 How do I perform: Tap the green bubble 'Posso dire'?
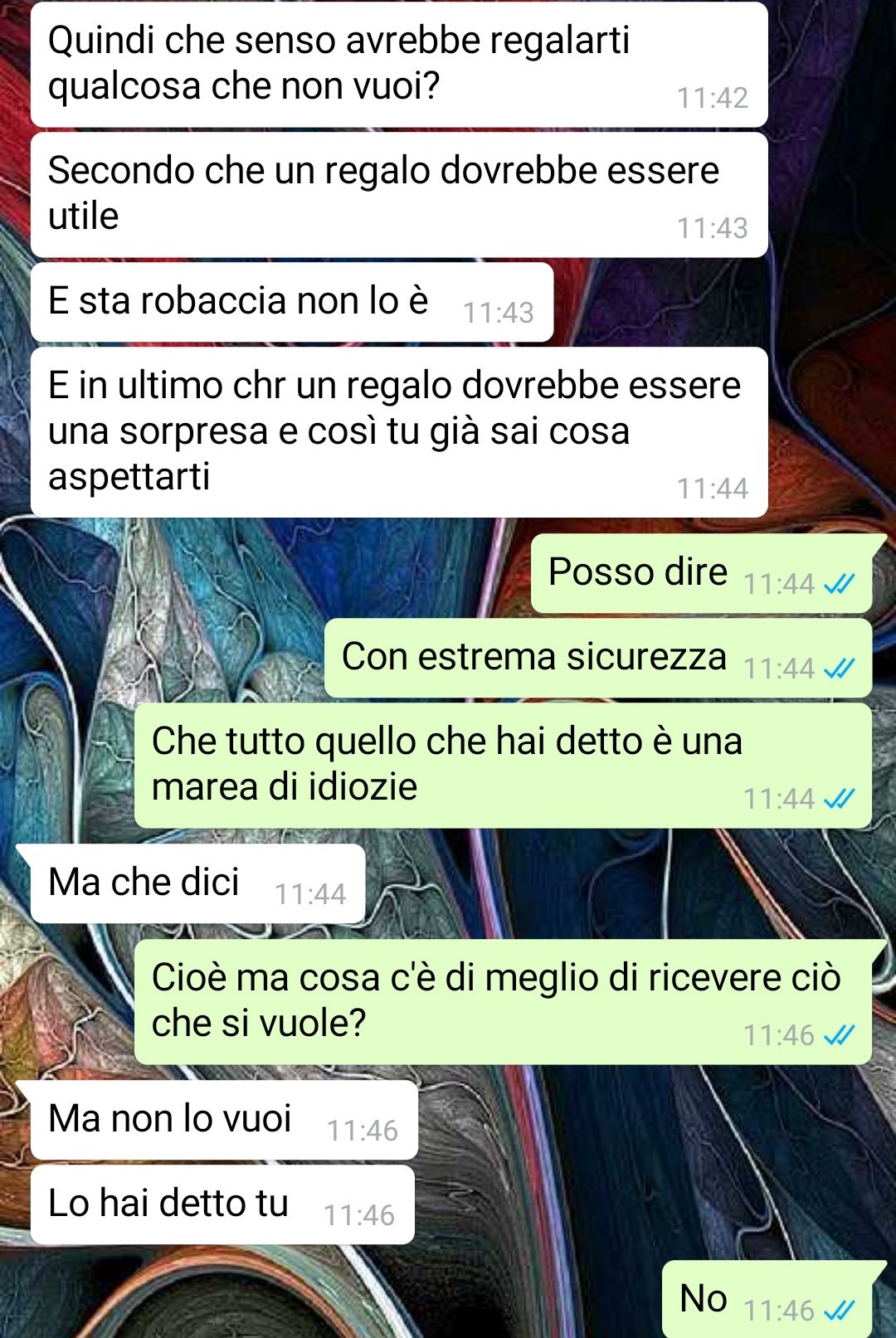pyautogui.click(x=702, y=573)
